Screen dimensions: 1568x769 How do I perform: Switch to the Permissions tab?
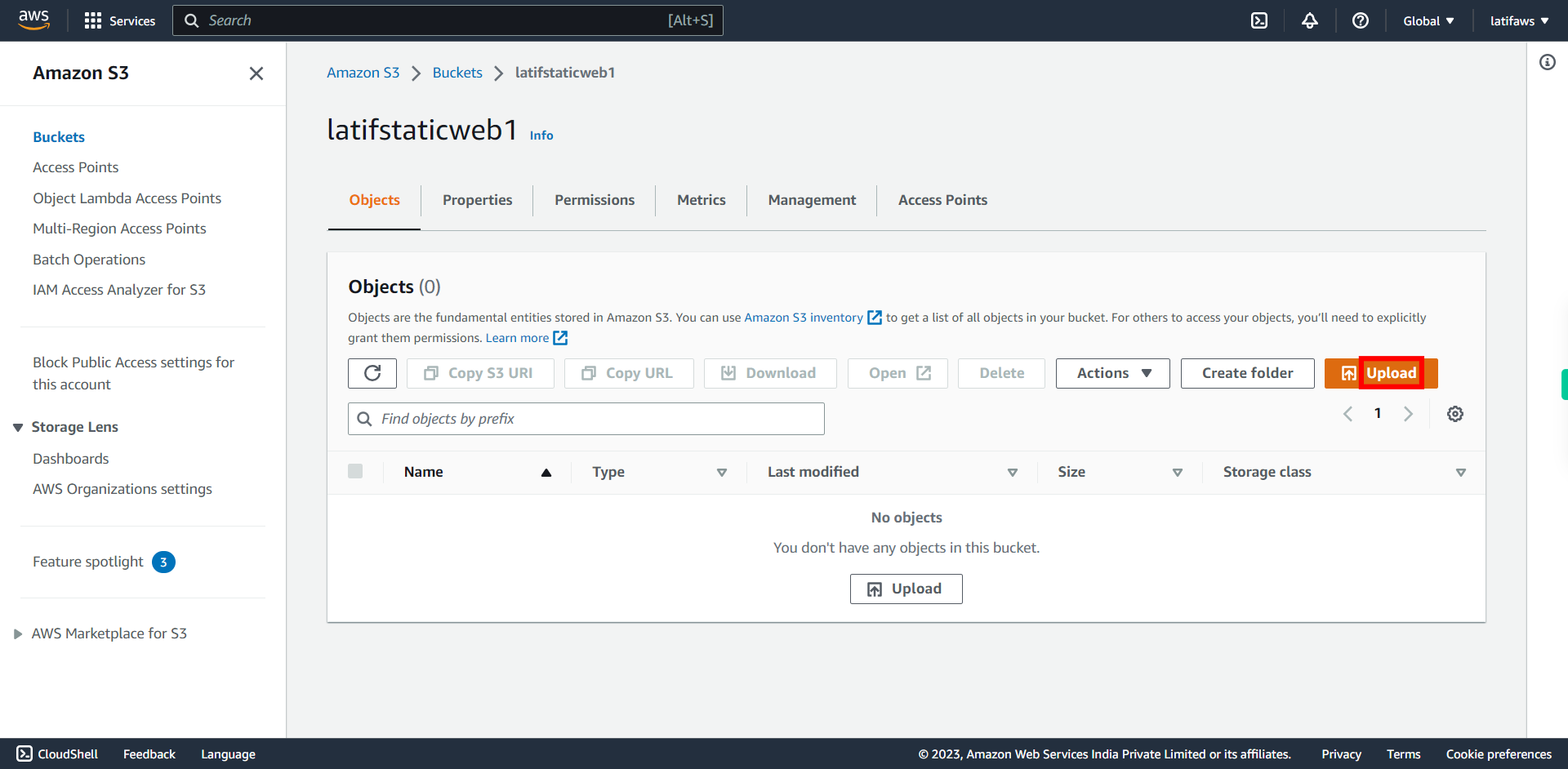(595, 200)
